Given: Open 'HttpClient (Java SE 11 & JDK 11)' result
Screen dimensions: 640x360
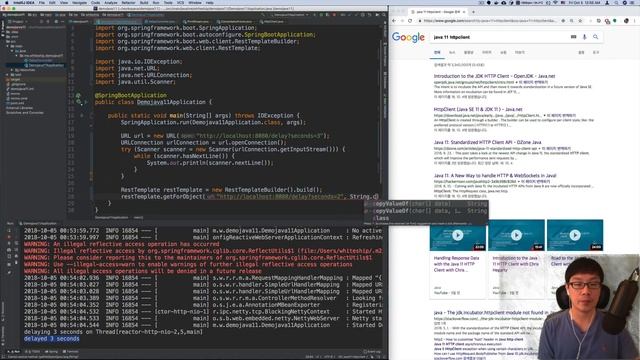Looking at the screenshot, I should (x=478, y=109).
